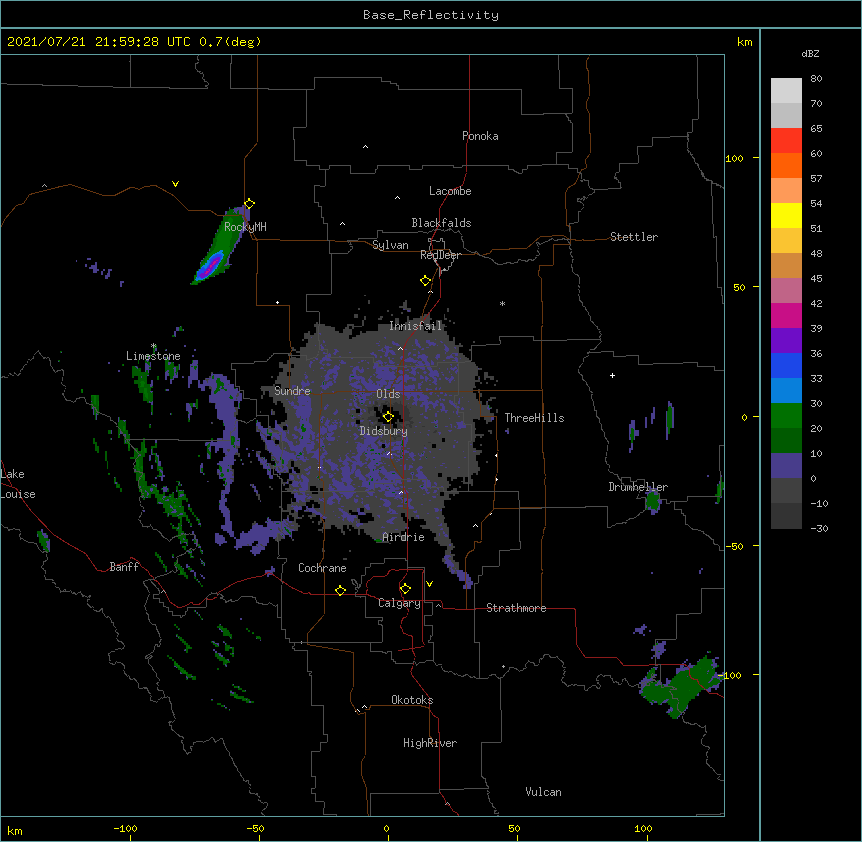Click the Olds town label
862x842 pixels.
(x=388, y=394)
